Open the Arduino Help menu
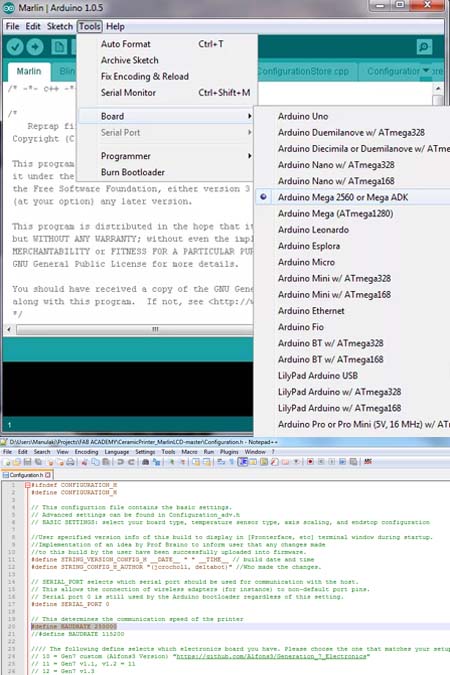Screen dimensions: 450x675 pyautogui.click(x=115, y=26)
